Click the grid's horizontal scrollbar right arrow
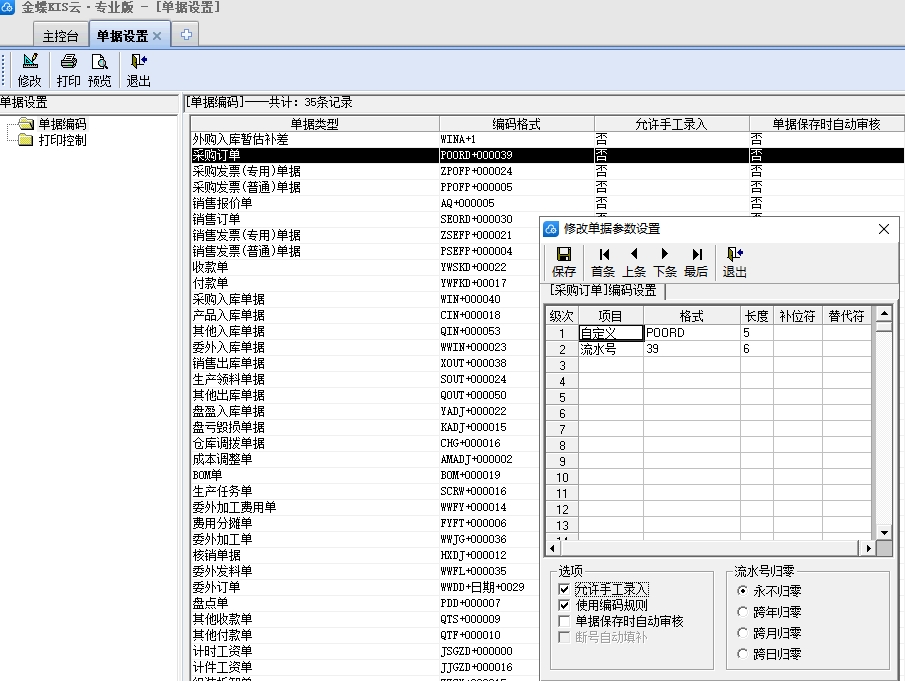Image resolution: width=905 pixels, height=681 pixels. [868, 548]
